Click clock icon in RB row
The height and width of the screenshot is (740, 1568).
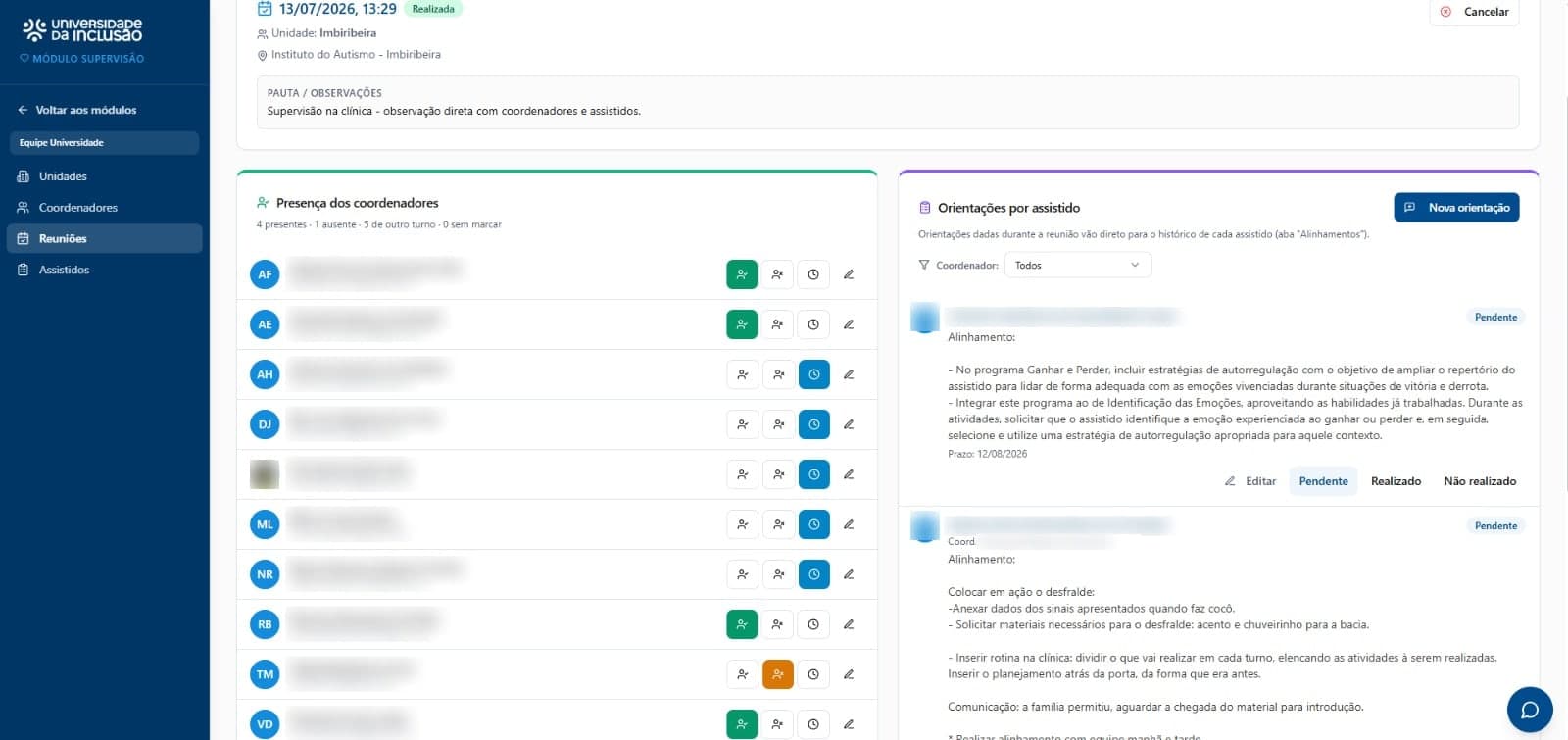(x=813, y=624)
